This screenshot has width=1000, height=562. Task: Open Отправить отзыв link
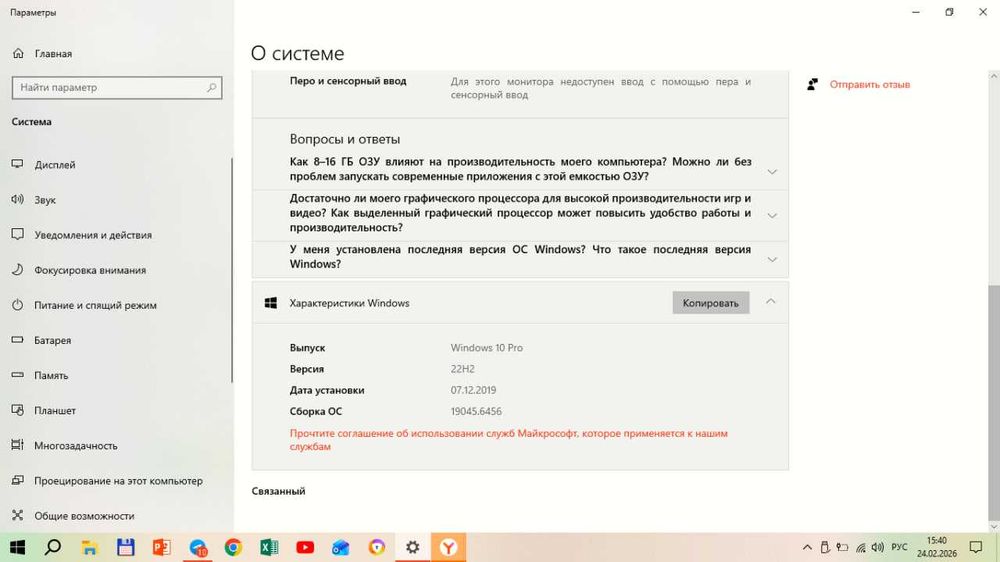pos(869,84)
